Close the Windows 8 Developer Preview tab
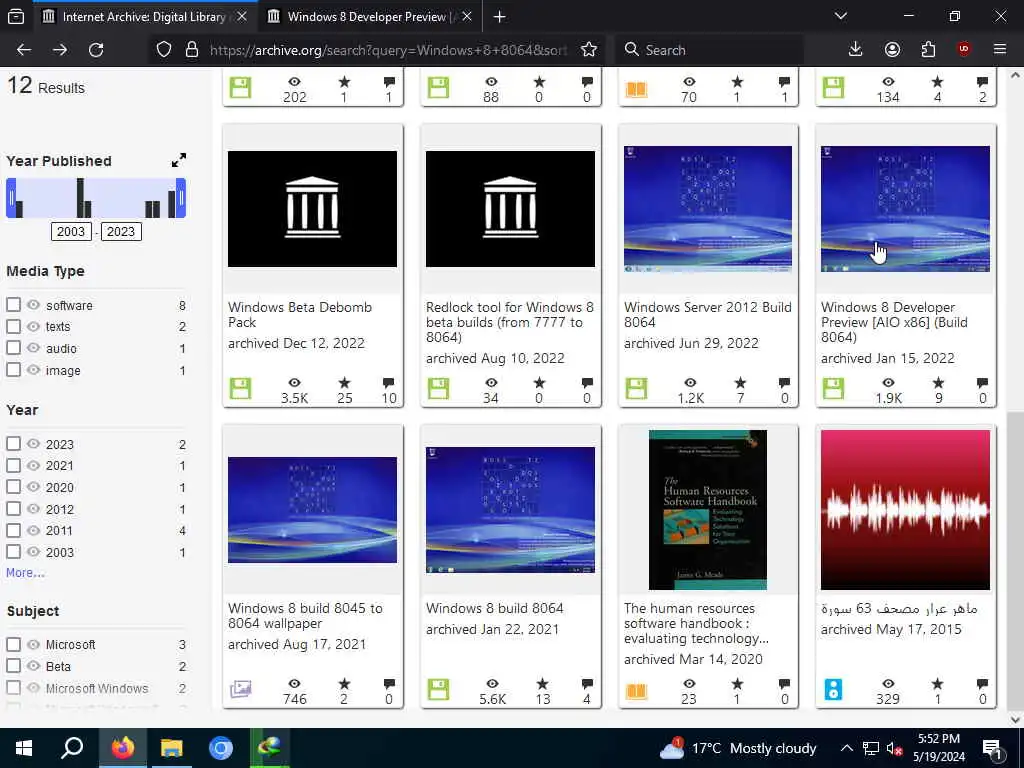 (x=466, y=16)
